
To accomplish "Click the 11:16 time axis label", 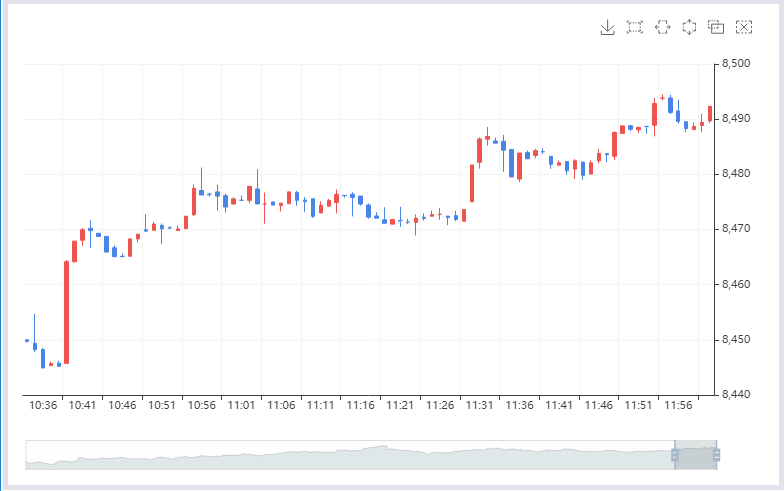I will (x=360, y=406).
